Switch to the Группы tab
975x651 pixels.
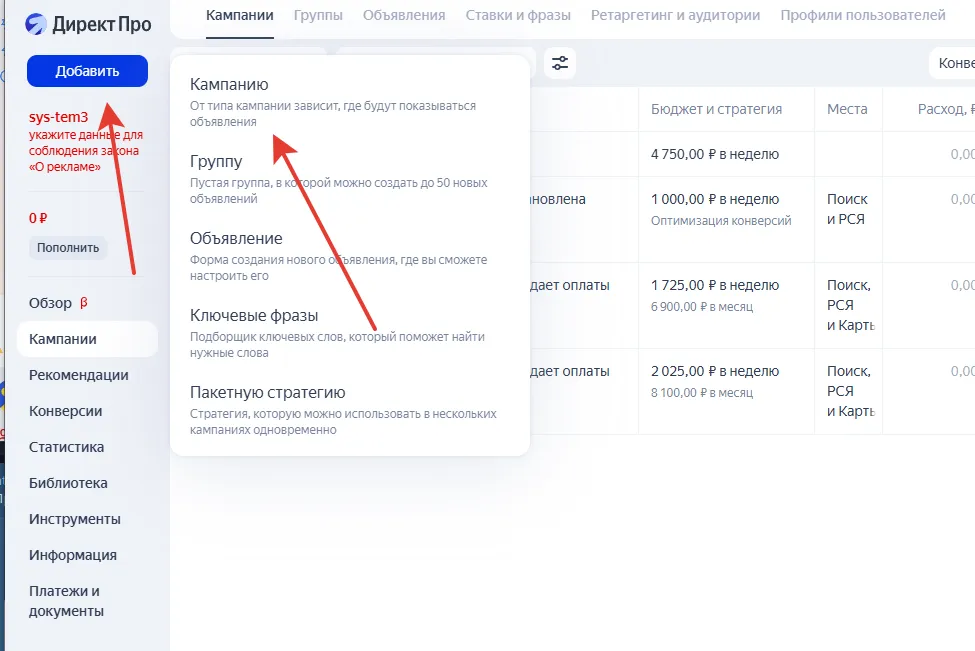318,15
